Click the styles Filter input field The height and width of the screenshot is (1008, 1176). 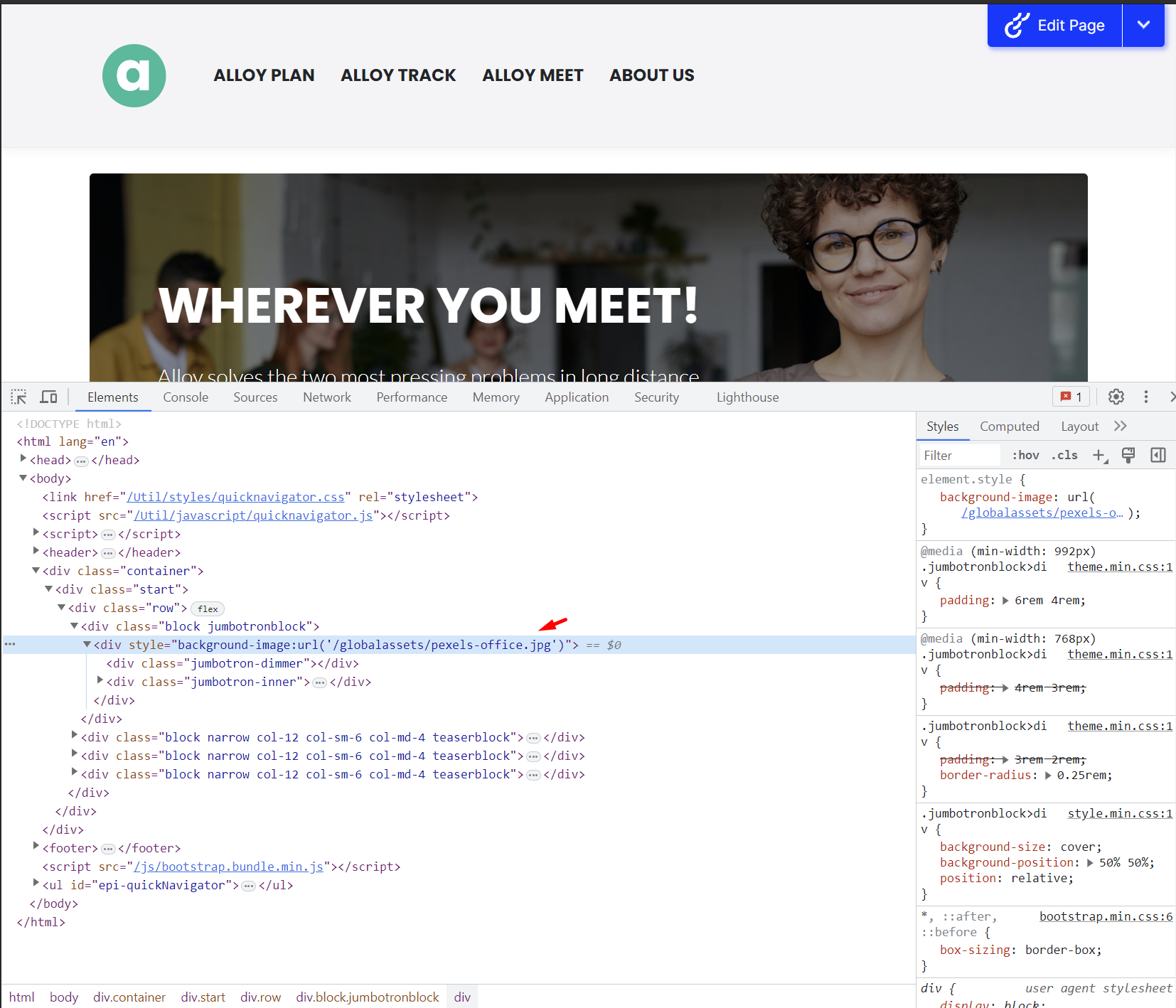[x=959, y=456]
